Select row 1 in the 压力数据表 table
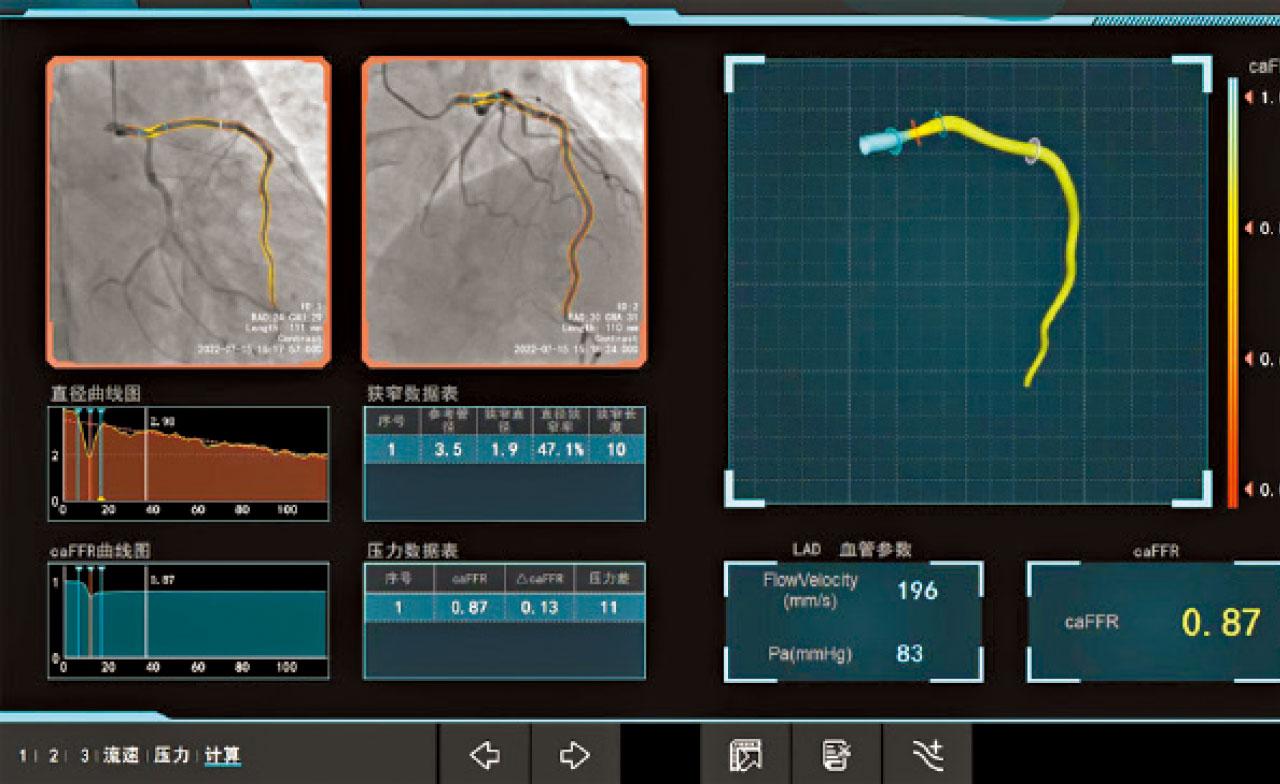This screenshot has height=784, width=1280. tap(504, 607)
